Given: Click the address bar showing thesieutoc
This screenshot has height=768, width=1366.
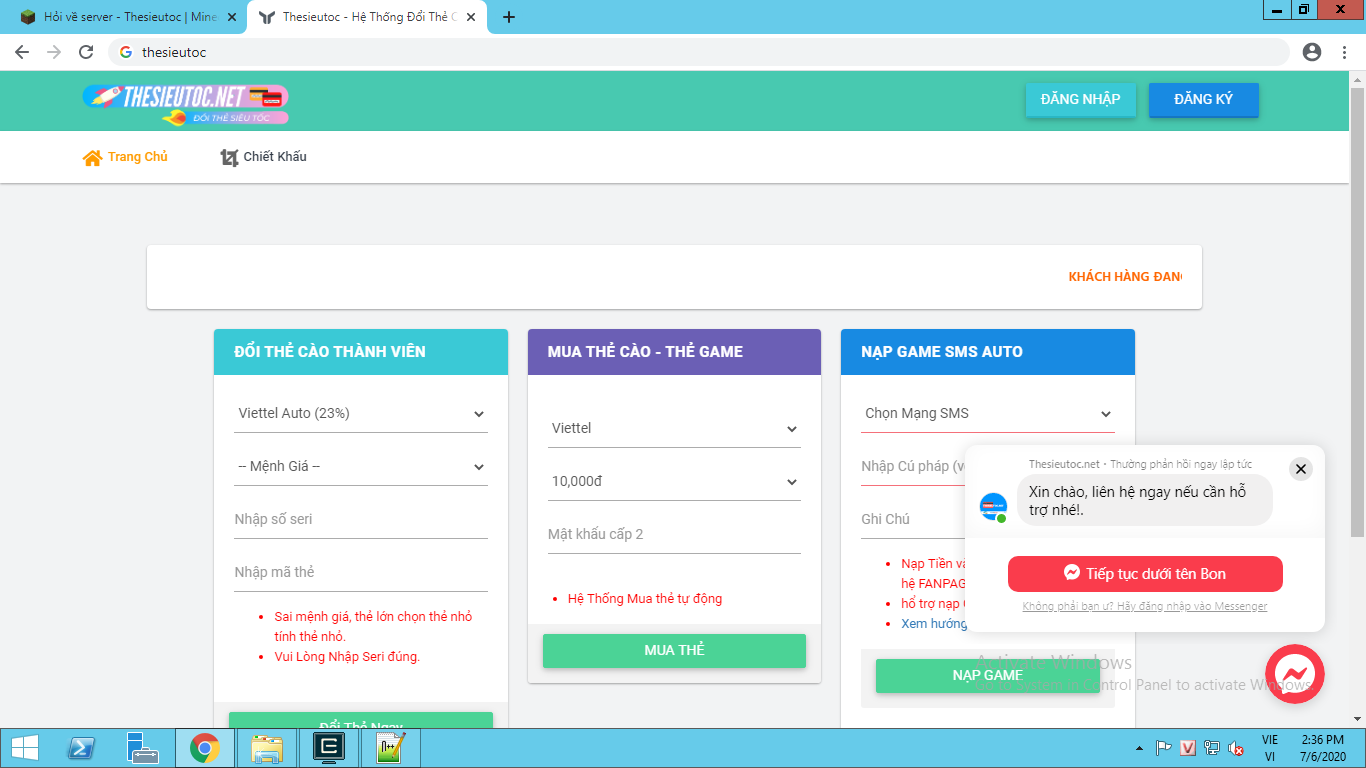Looking at the screenshot, I should pos(700,52).
